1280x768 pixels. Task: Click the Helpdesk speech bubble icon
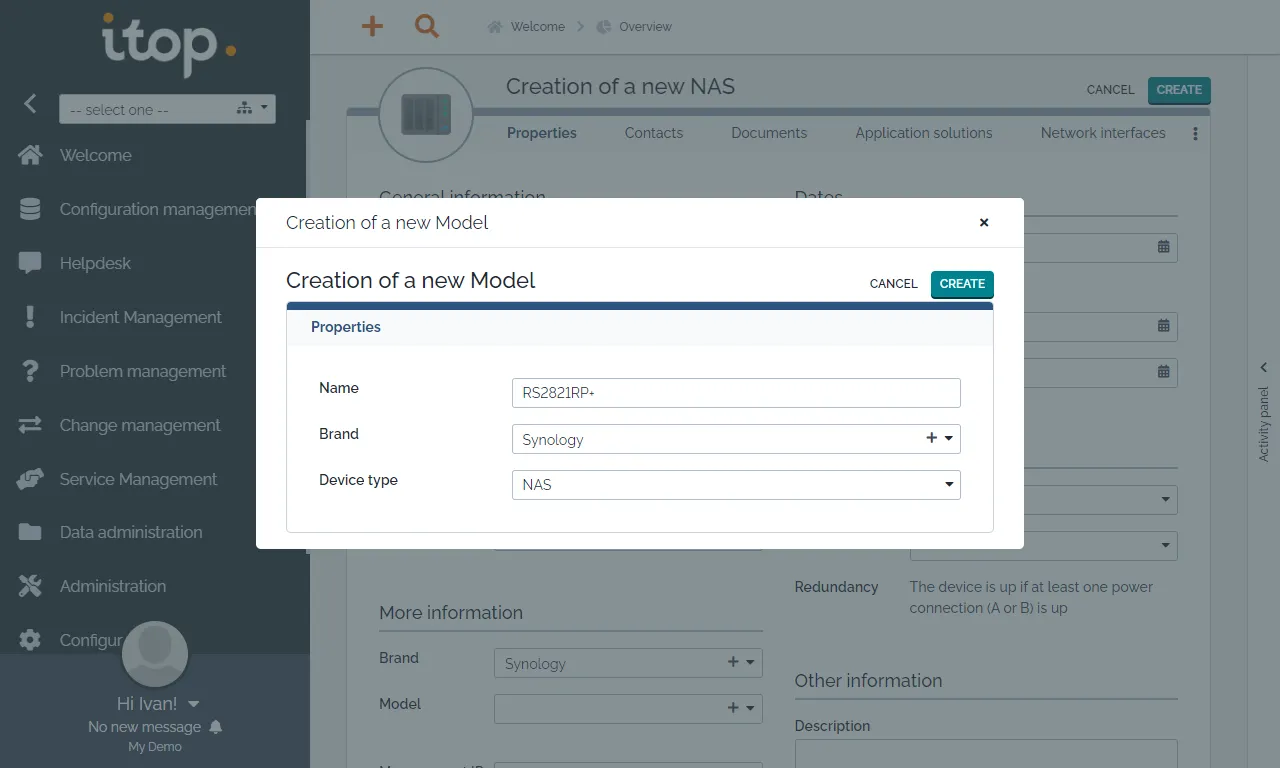[x=30, y=263]
